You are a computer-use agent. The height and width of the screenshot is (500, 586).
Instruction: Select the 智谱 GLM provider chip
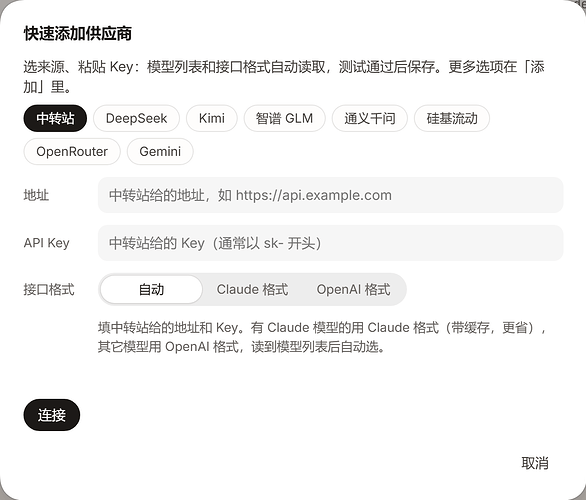pos(284,118)
